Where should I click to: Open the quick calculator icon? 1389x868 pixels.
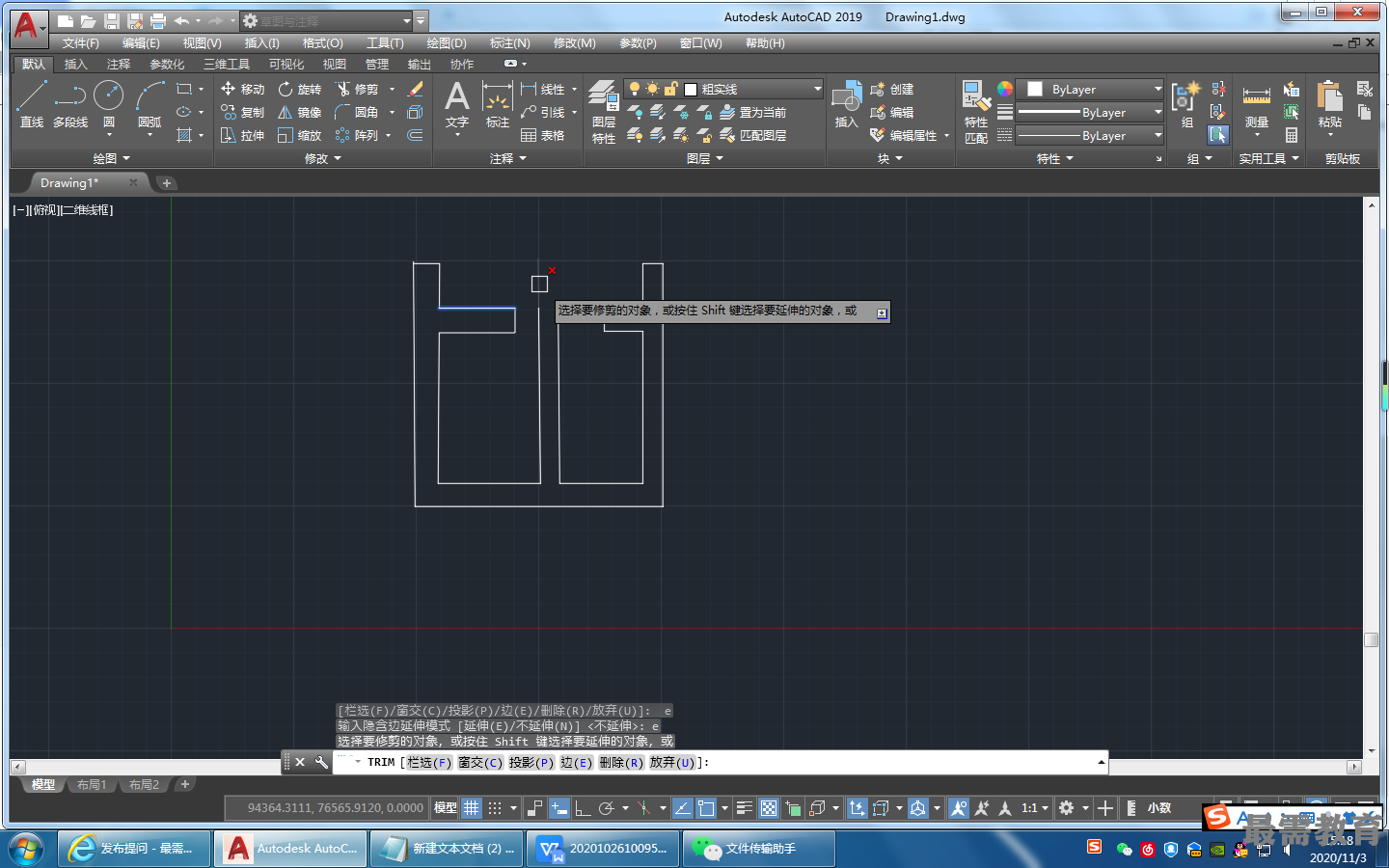pos(1292,135)
